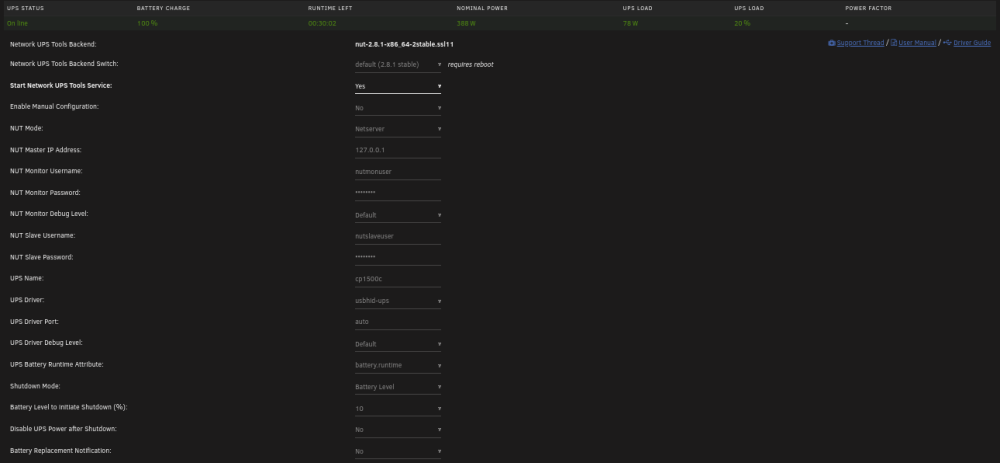Click the '00:30:02' runtime left value
Screen dimensions: 1000x463
322,24
